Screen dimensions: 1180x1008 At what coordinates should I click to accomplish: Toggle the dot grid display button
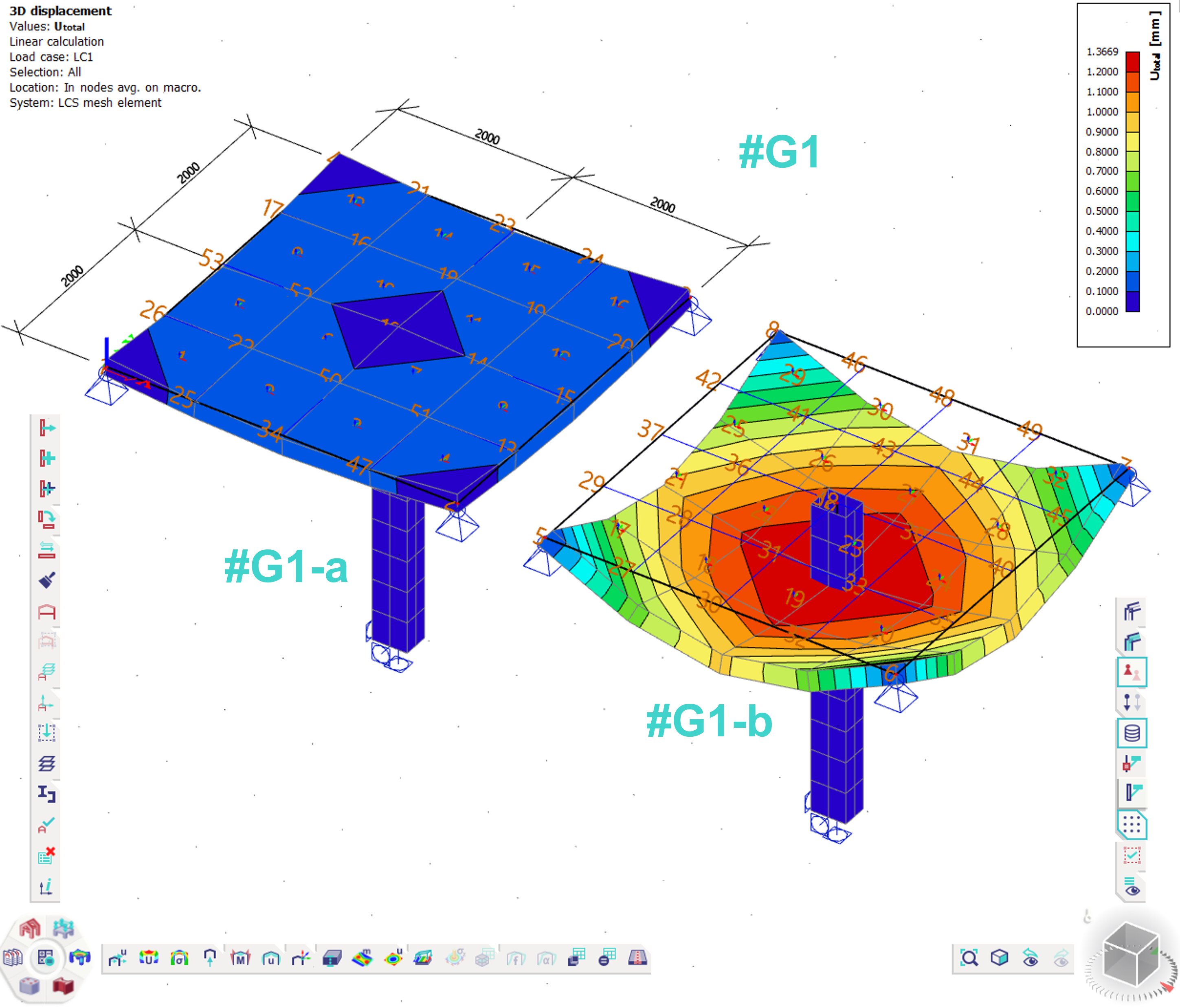1132,825
